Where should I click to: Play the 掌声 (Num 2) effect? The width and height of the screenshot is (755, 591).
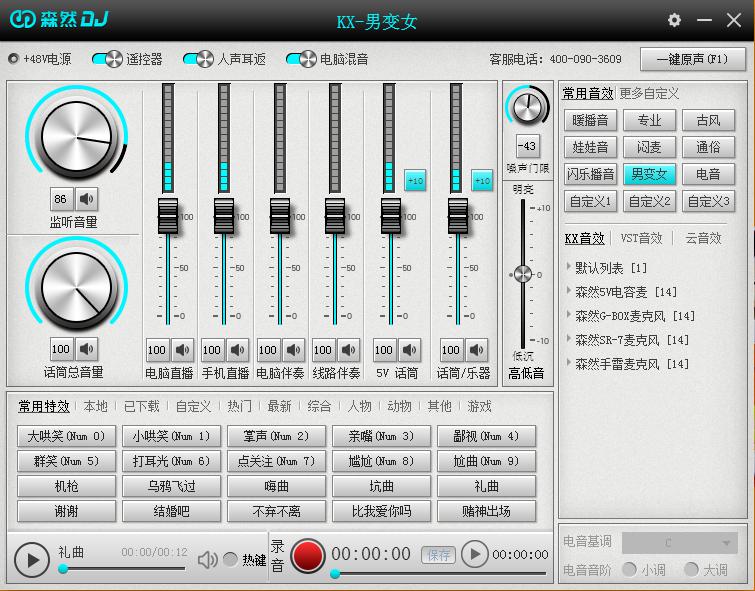276,436
